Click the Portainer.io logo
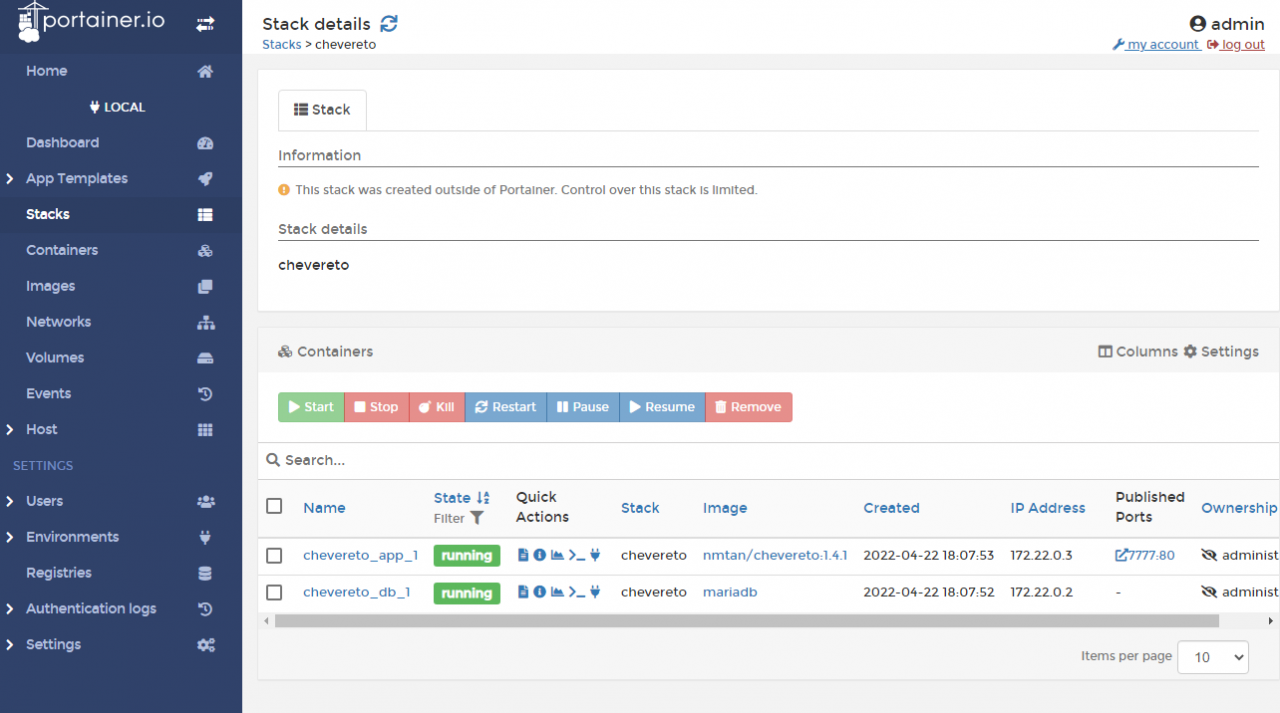The height and width of the screenshot is (713, 1280). (91, 22)
